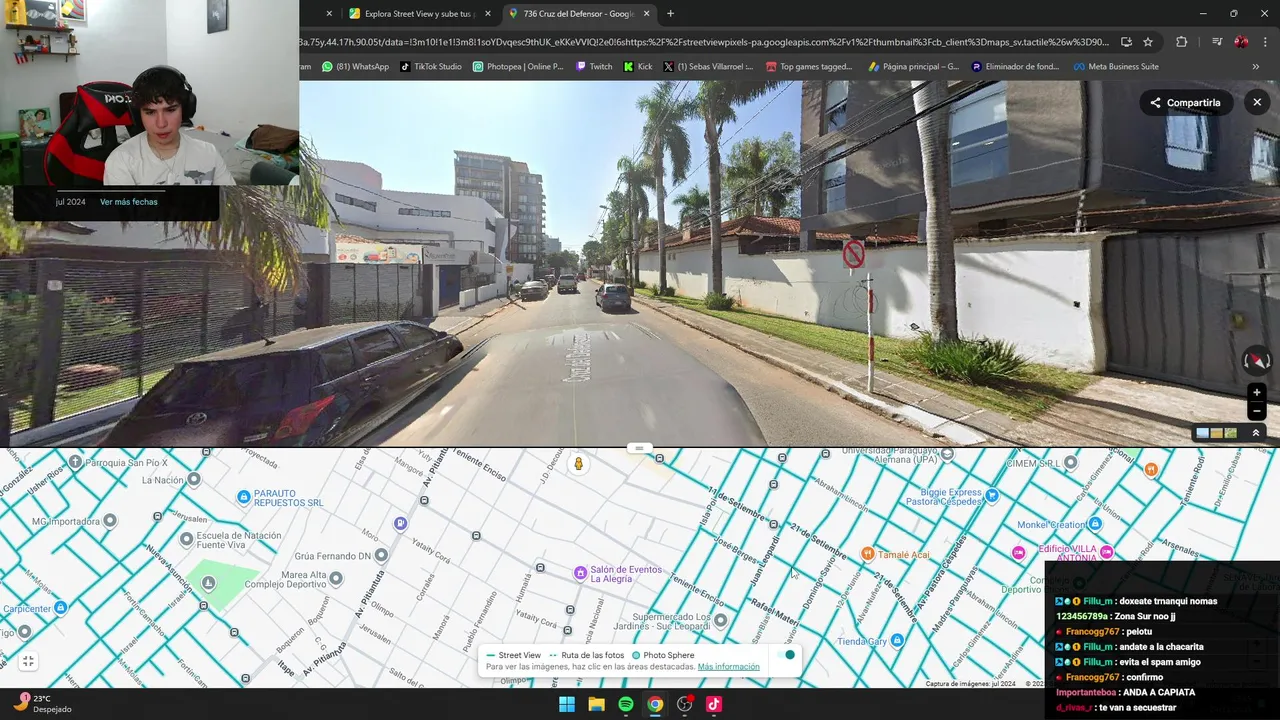Open File Explorer from the taskbar
The width and height of the screenshot is (1280, 720).
tap(596, 704)
